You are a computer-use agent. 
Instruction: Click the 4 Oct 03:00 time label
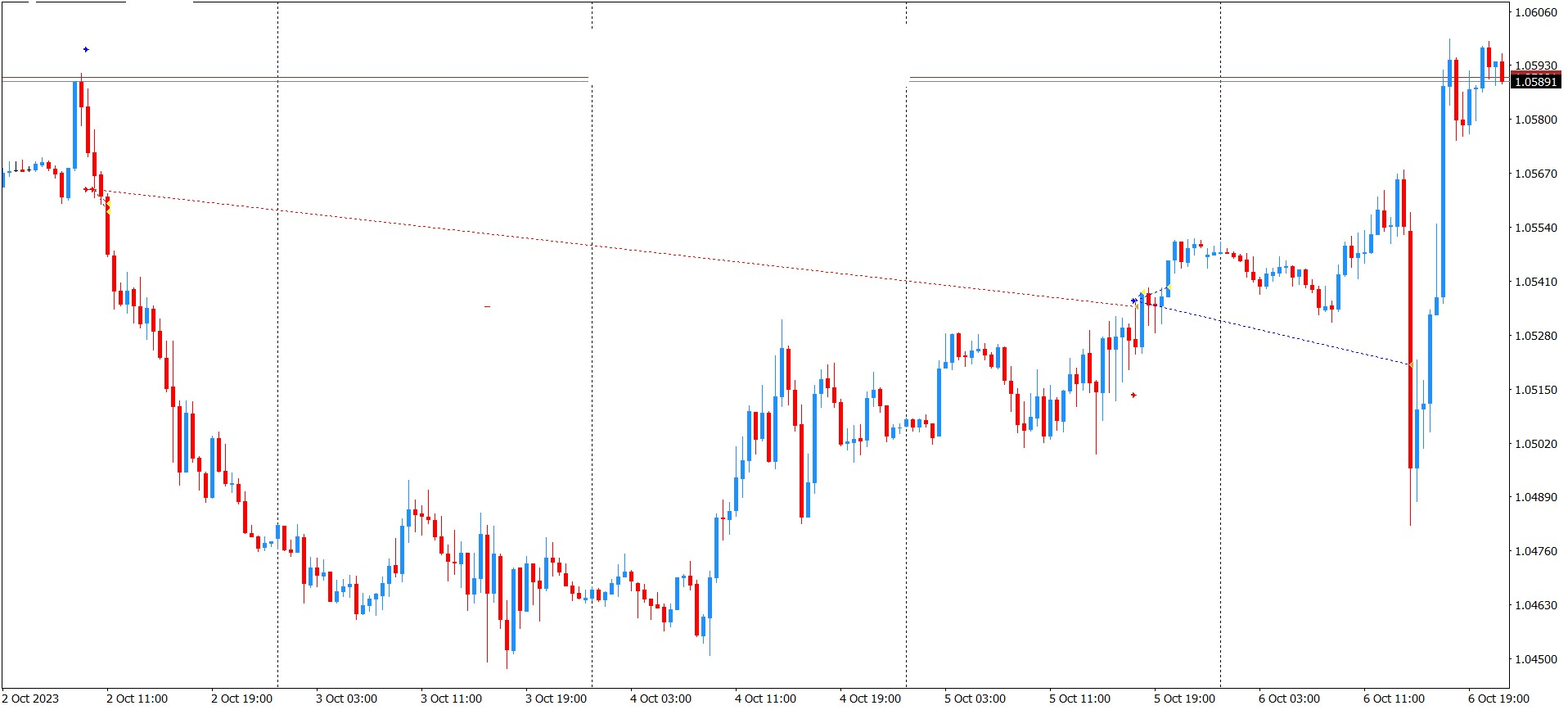coord(660,699)
